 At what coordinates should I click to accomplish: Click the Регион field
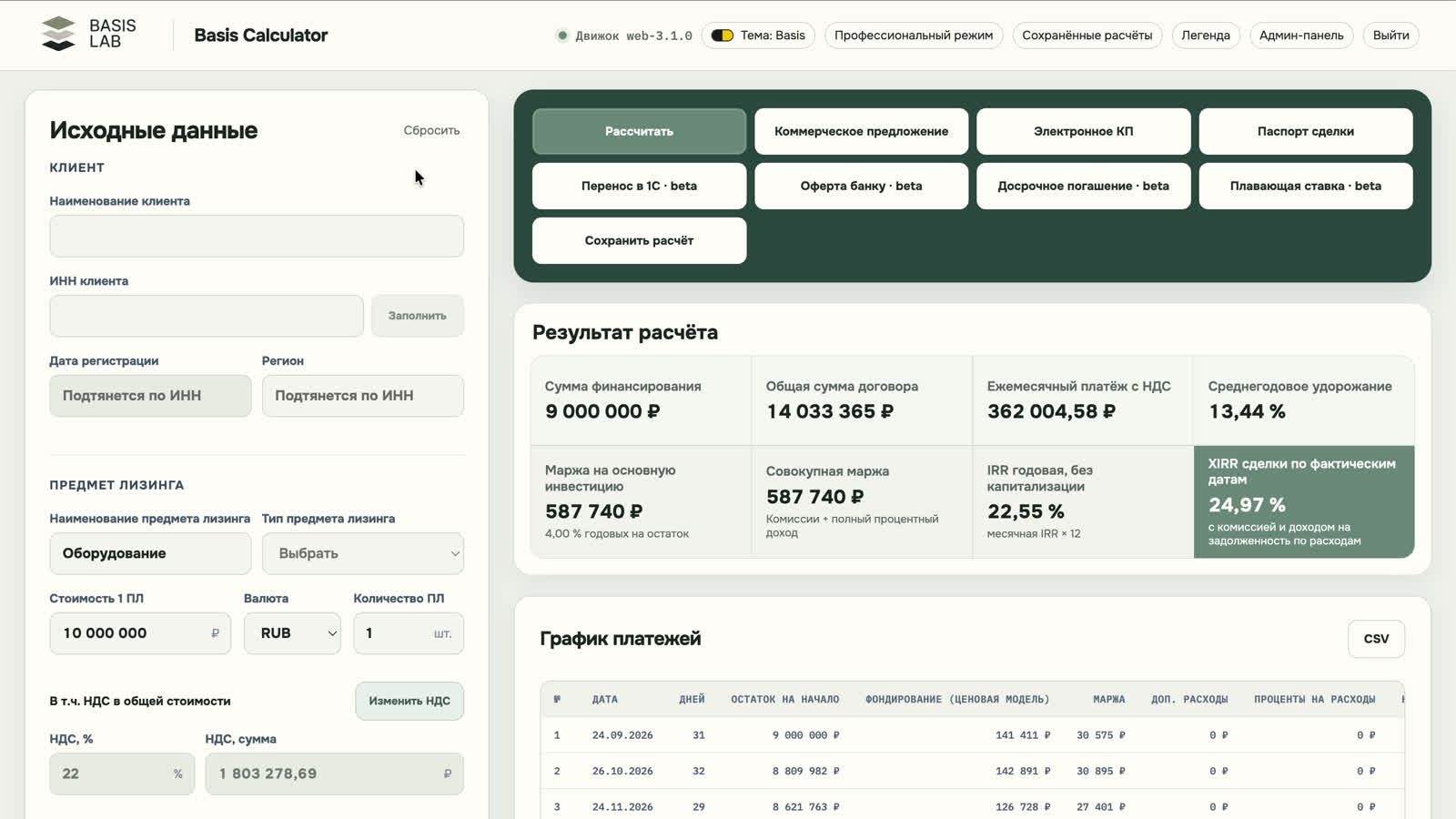(363, 396)
